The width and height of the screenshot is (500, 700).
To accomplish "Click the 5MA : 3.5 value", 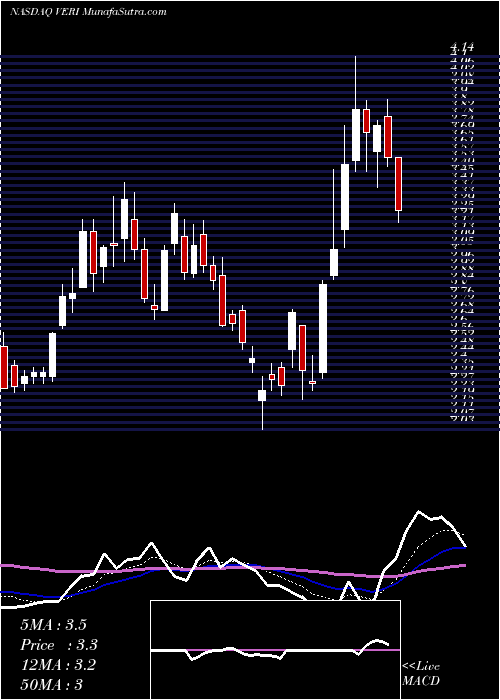I will (x=53, y=625).
